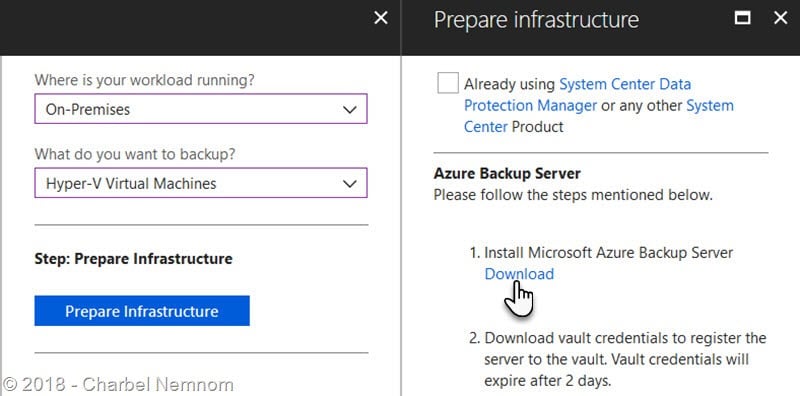Open the workload location dropdown showing On-Premises

click(x=201, y=109)
